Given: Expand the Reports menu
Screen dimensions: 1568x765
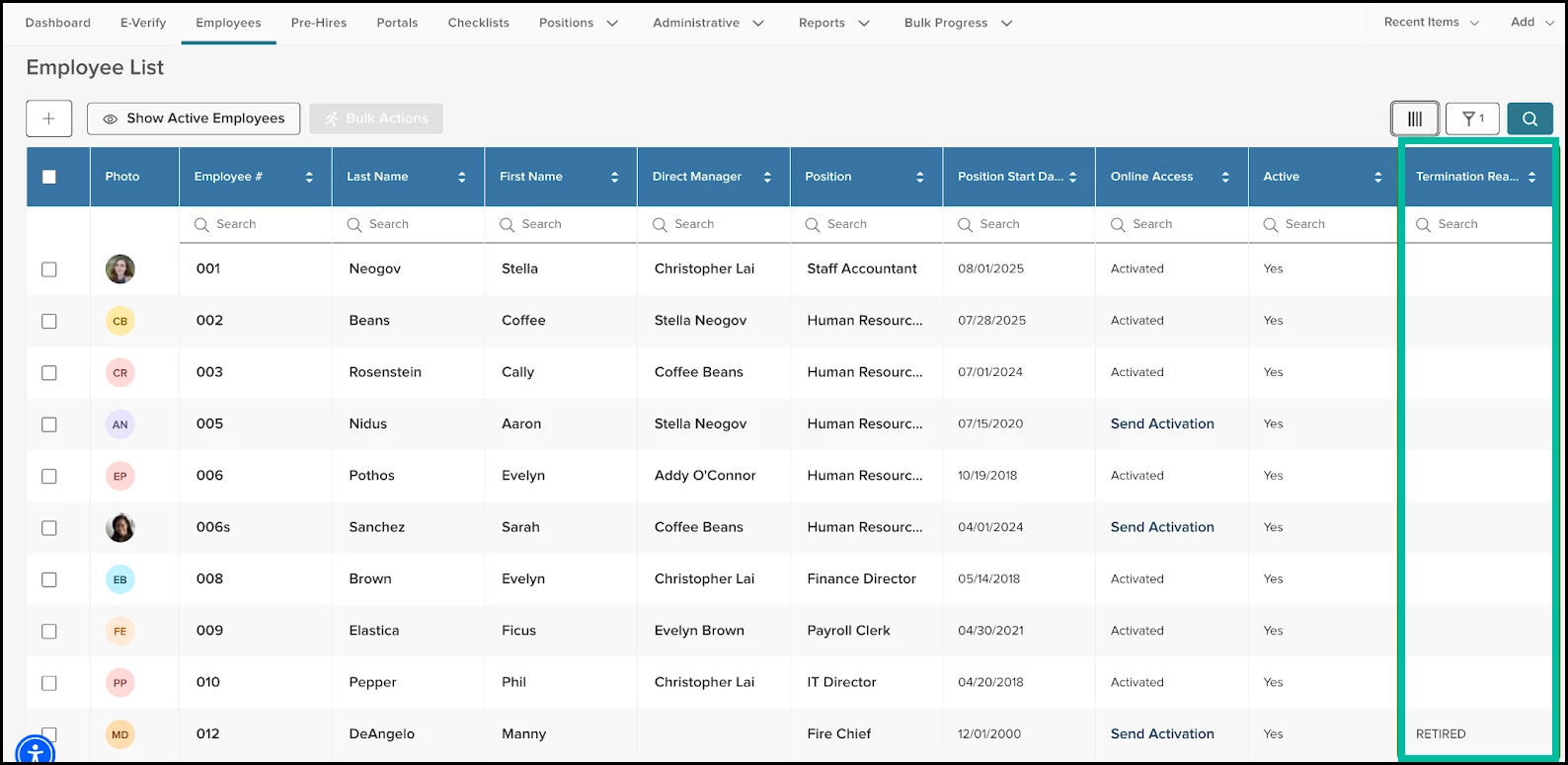Looking at the screenshot, I should point(834,23).
